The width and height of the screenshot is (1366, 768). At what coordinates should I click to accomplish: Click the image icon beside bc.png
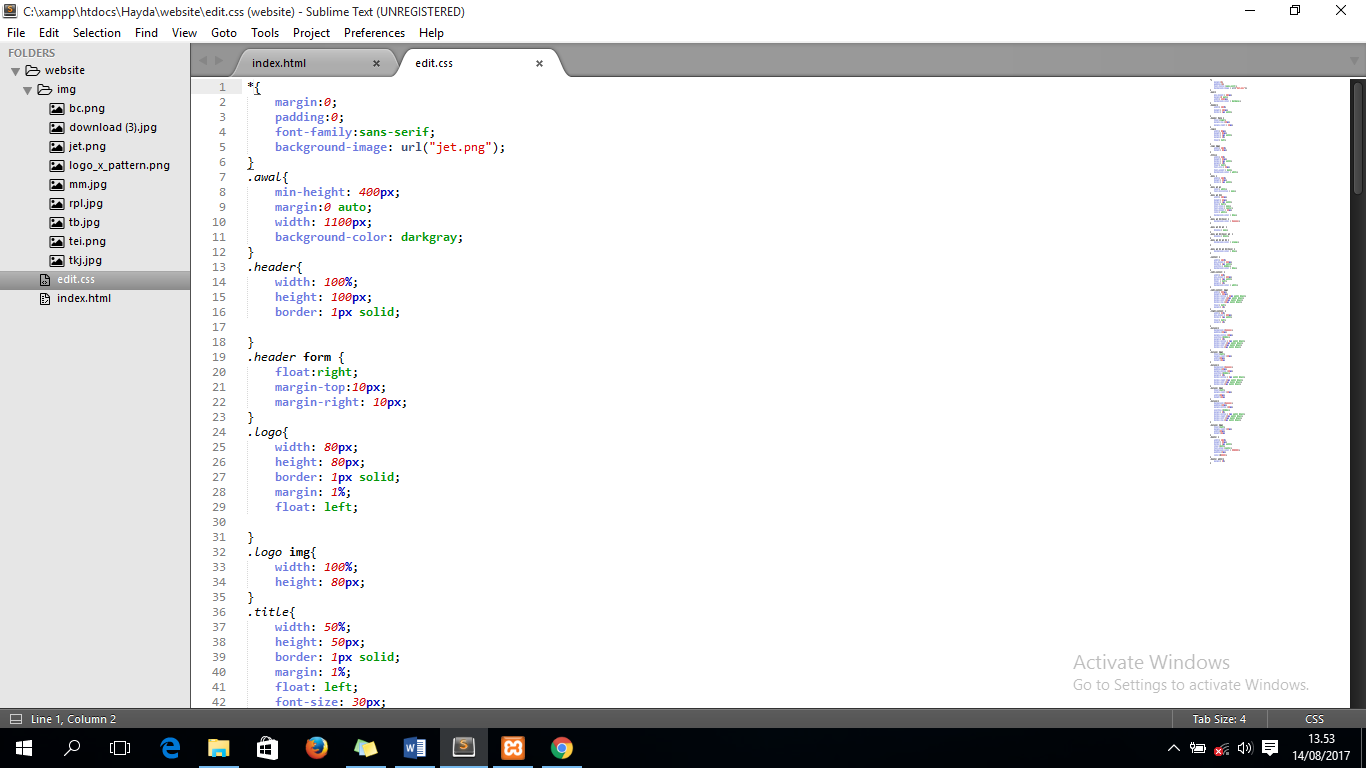(57, 108)
